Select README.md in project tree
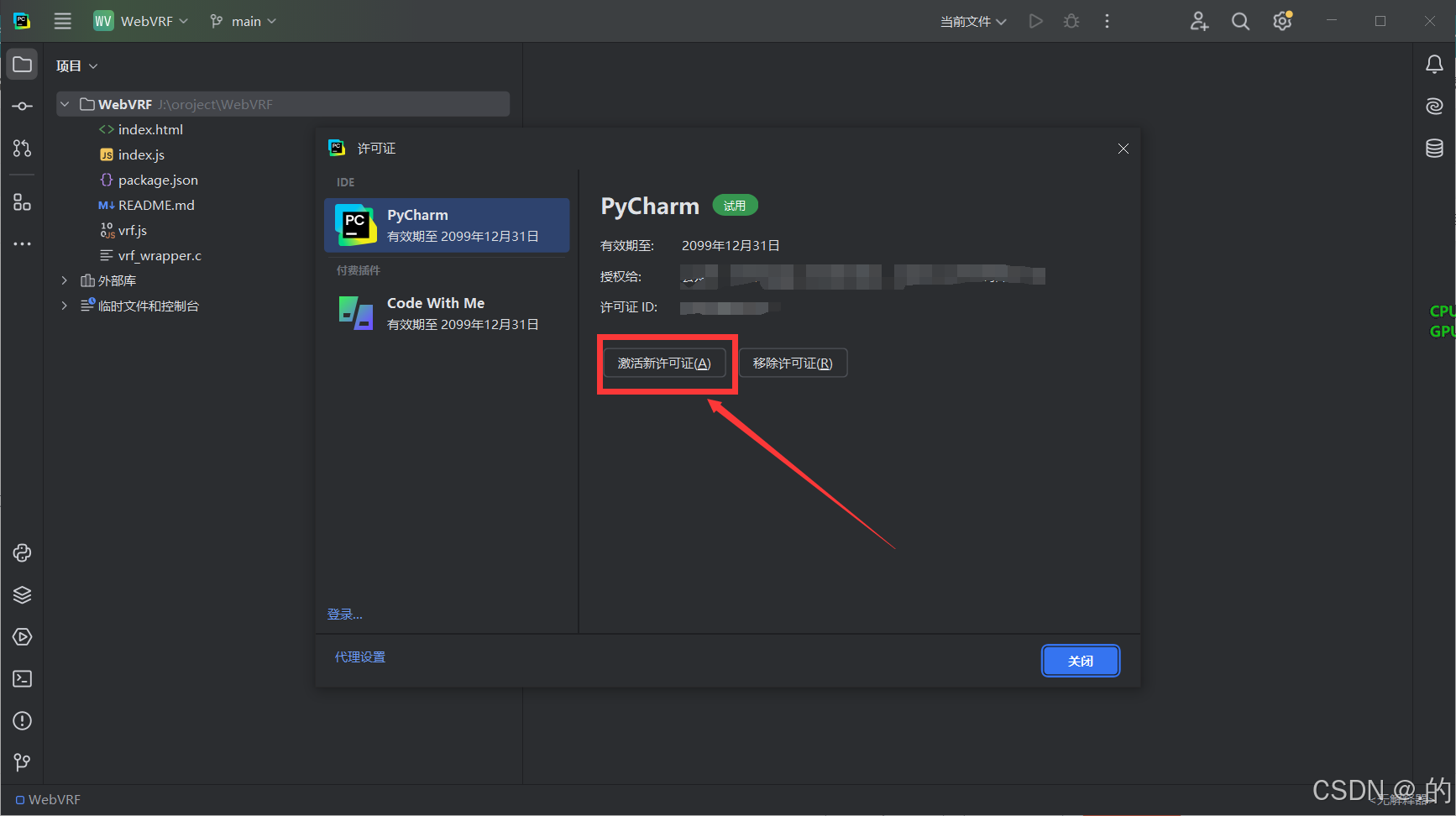 tap(147, 205)
